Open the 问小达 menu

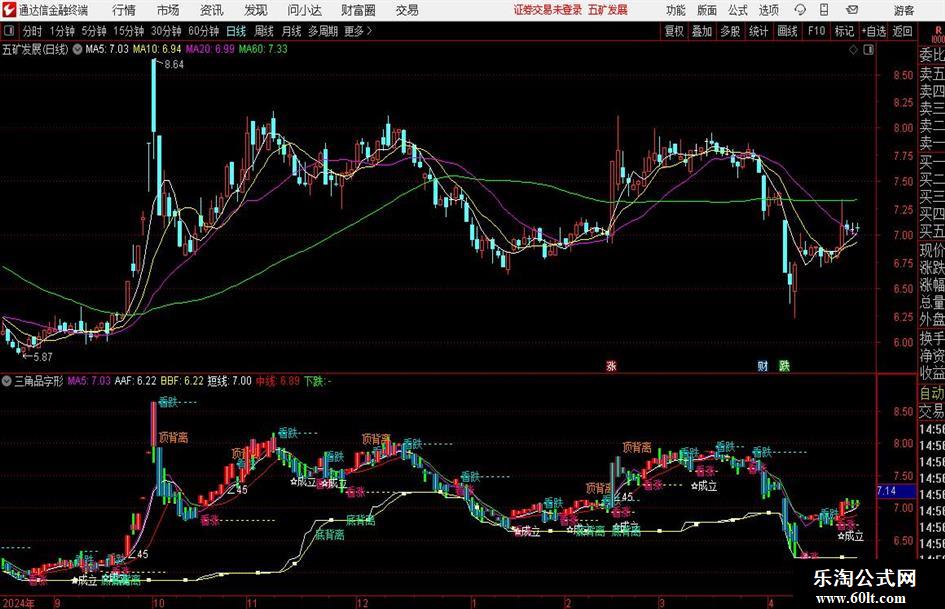coord(304,10)
